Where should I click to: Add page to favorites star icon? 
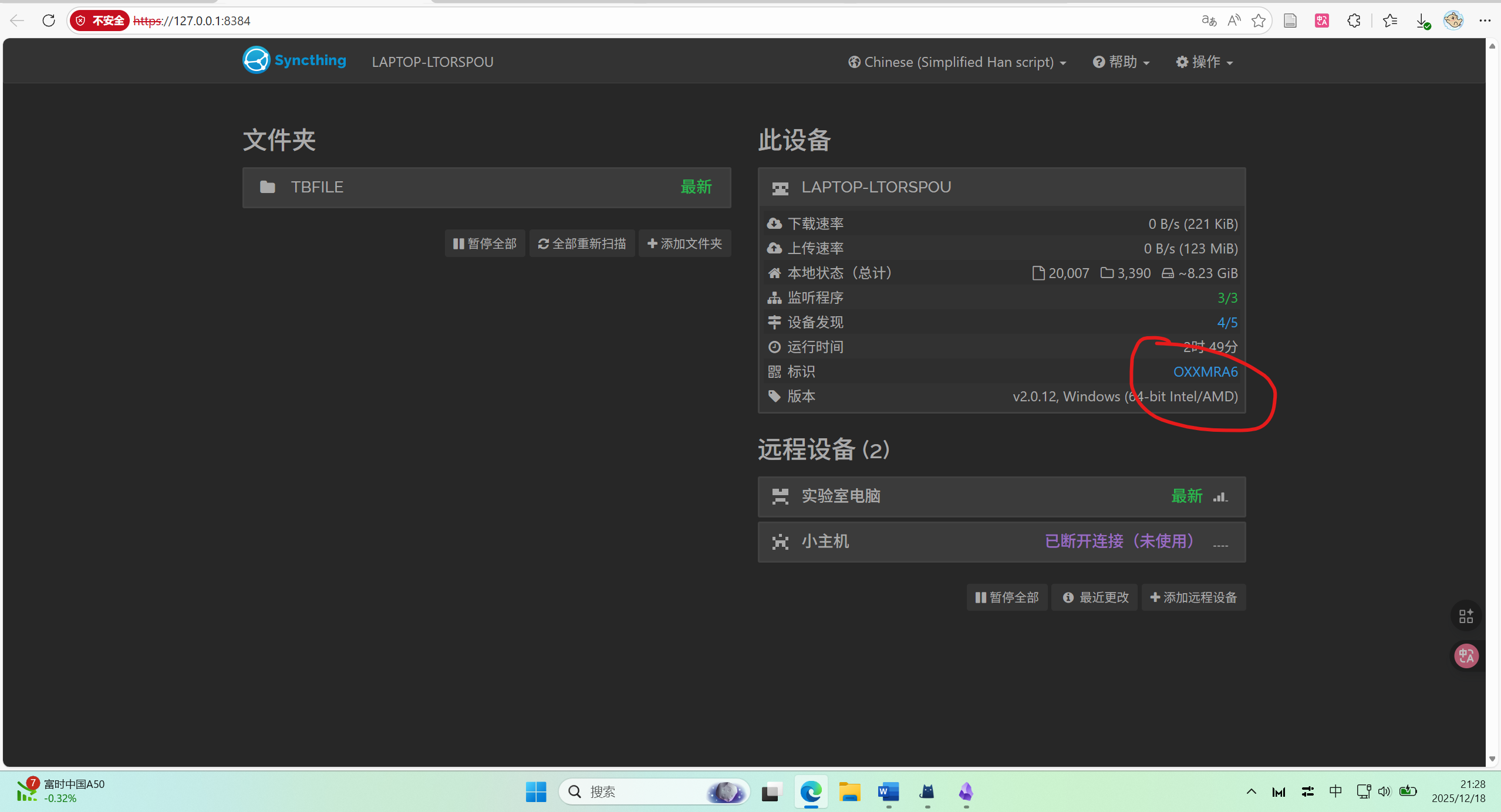point(1258,21)
